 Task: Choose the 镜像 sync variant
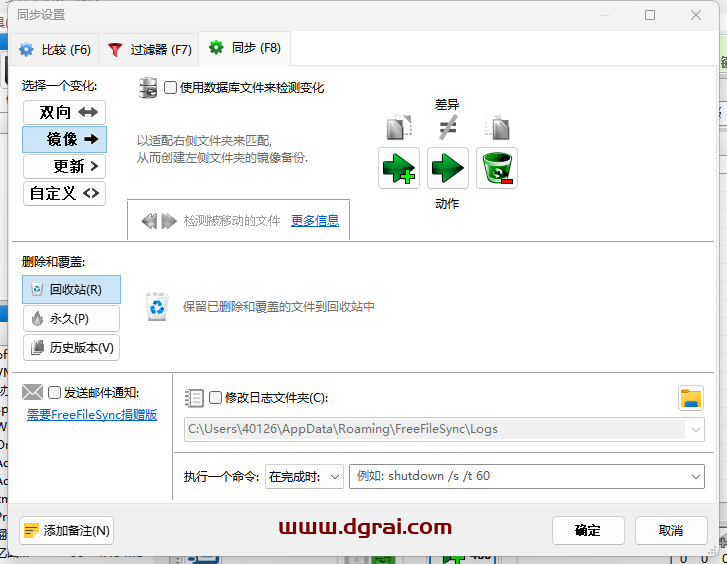click(64, 139)
